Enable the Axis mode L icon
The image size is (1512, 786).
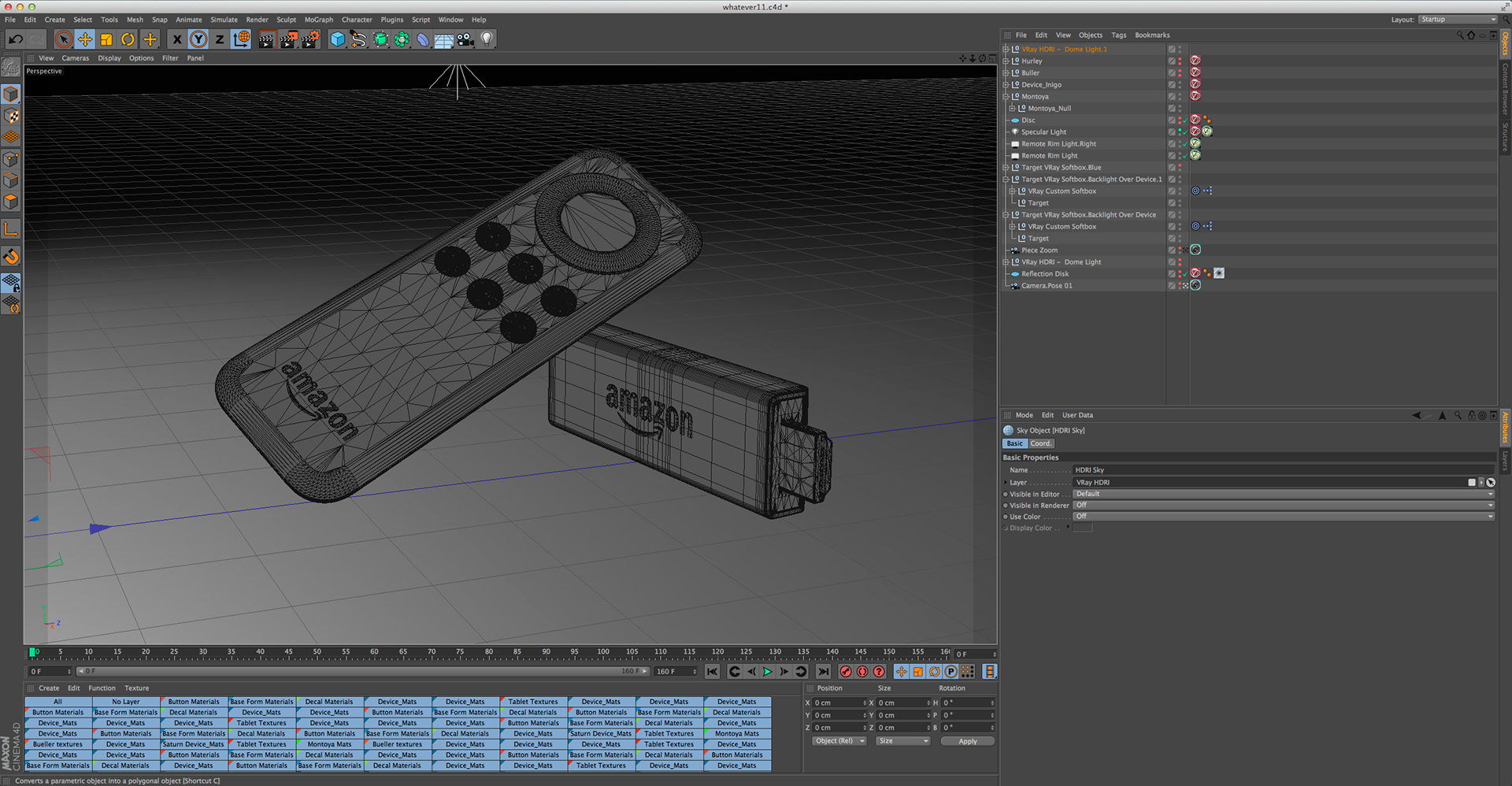point(11,229)
